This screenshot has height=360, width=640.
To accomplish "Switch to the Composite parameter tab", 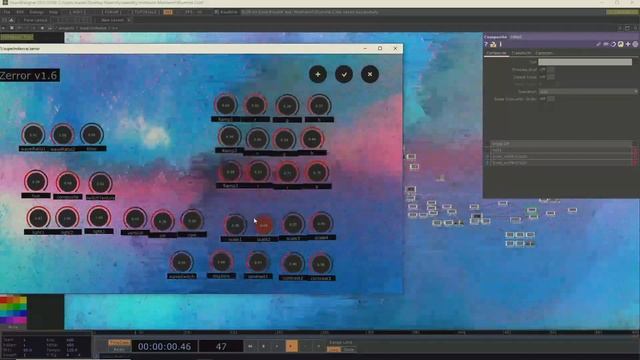I will click(x=496, y=53).
